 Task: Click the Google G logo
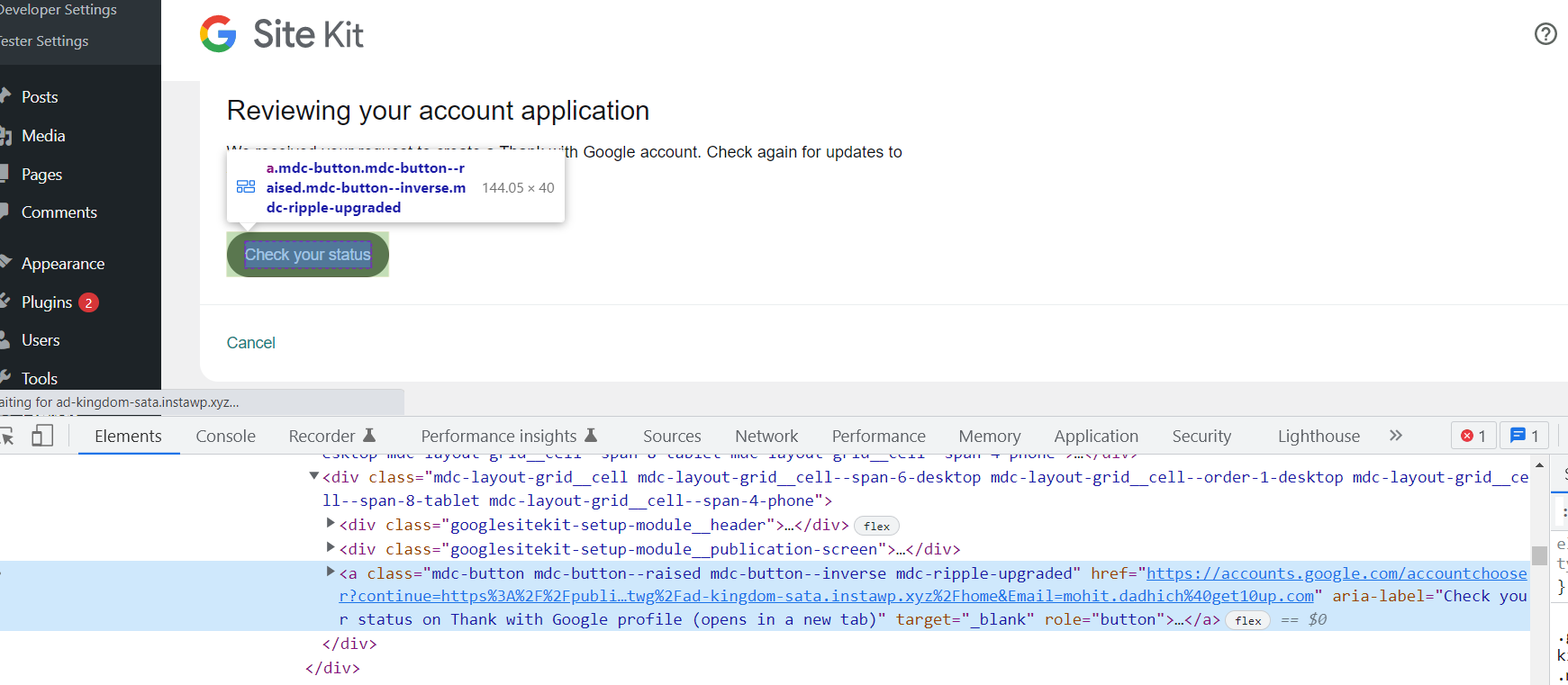point(218,34)
